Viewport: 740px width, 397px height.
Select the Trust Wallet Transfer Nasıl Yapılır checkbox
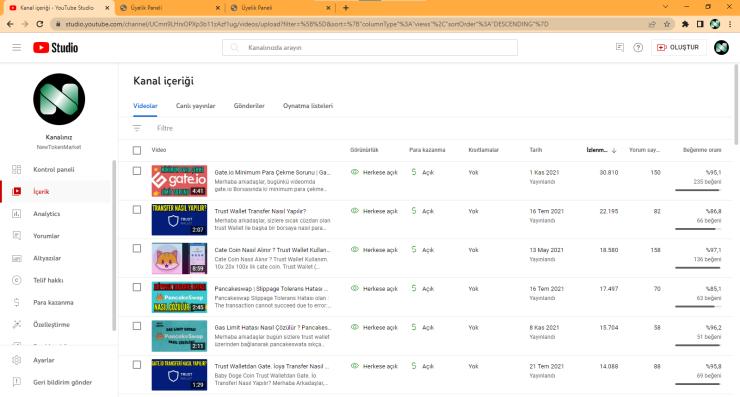137,210
